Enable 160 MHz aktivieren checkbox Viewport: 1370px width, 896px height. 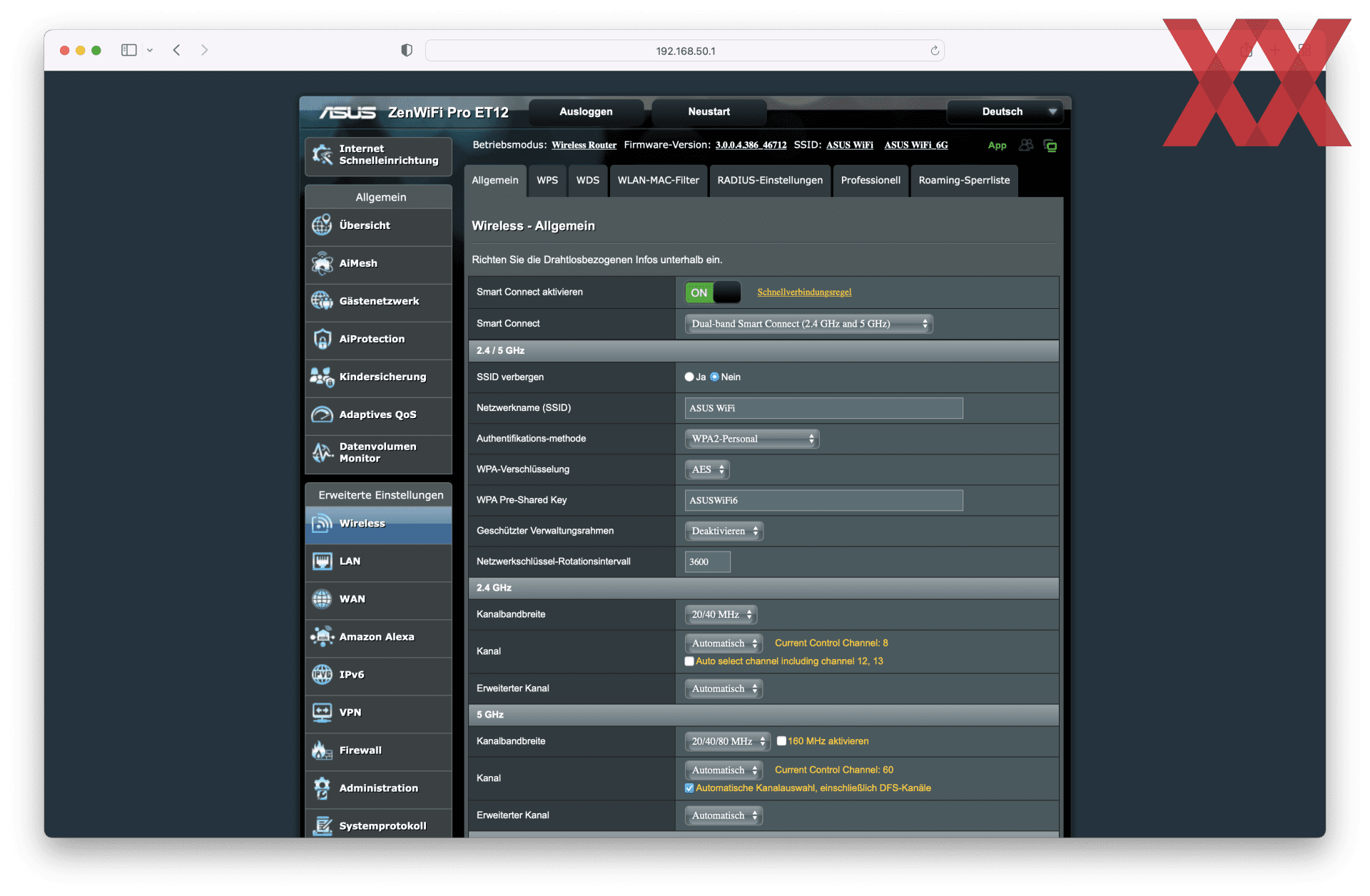781,741
